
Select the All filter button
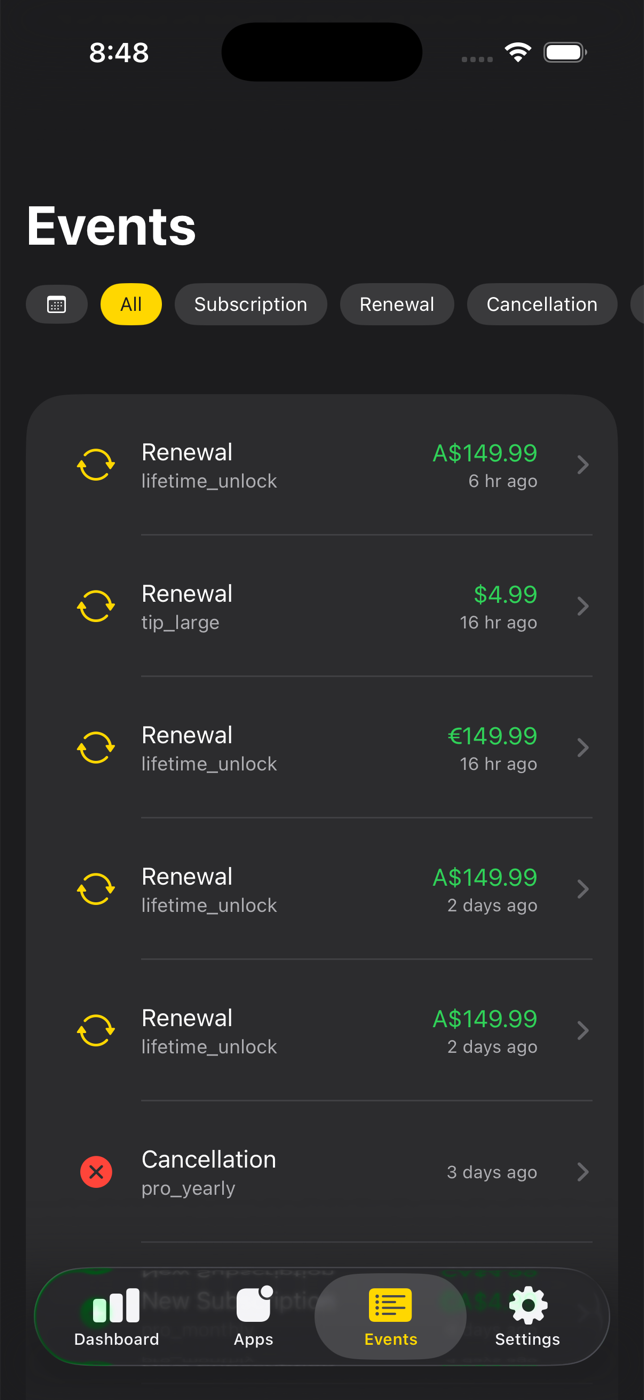[131, 304]
